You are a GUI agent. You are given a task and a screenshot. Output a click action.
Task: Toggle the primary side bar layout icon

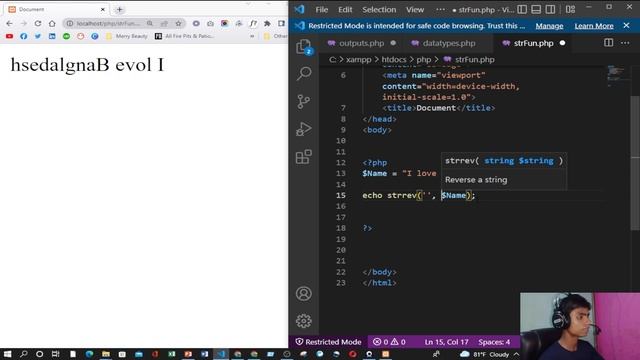522,9
